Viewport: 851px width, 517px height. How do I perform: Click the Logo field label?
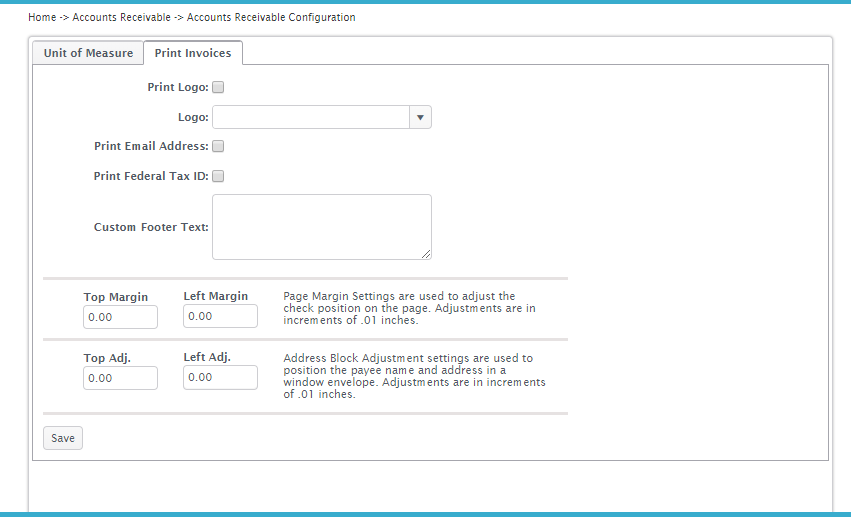[x=193, y=117]
